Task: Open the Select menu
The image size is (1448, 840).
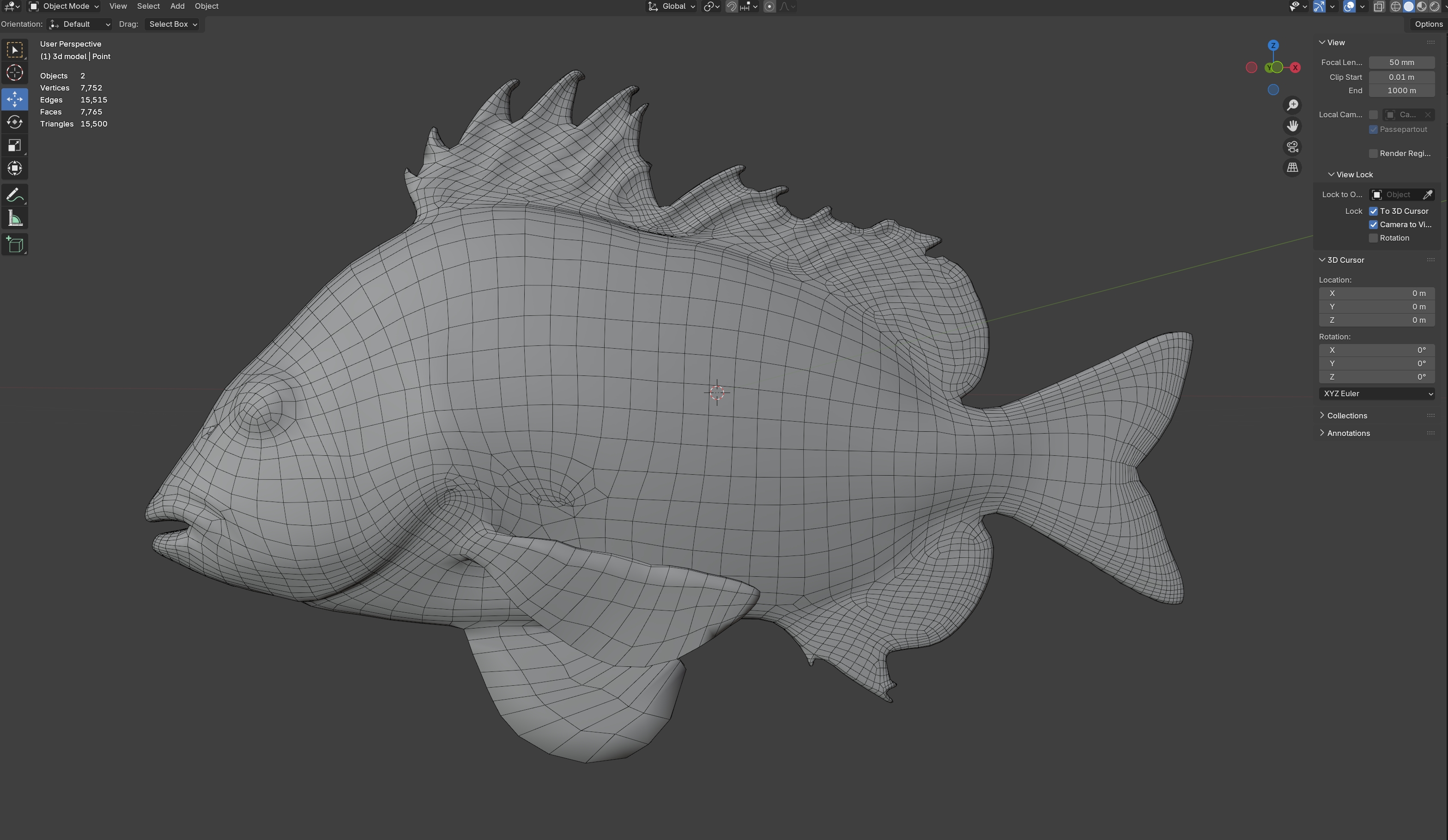Action: click(x=148, y=6)
